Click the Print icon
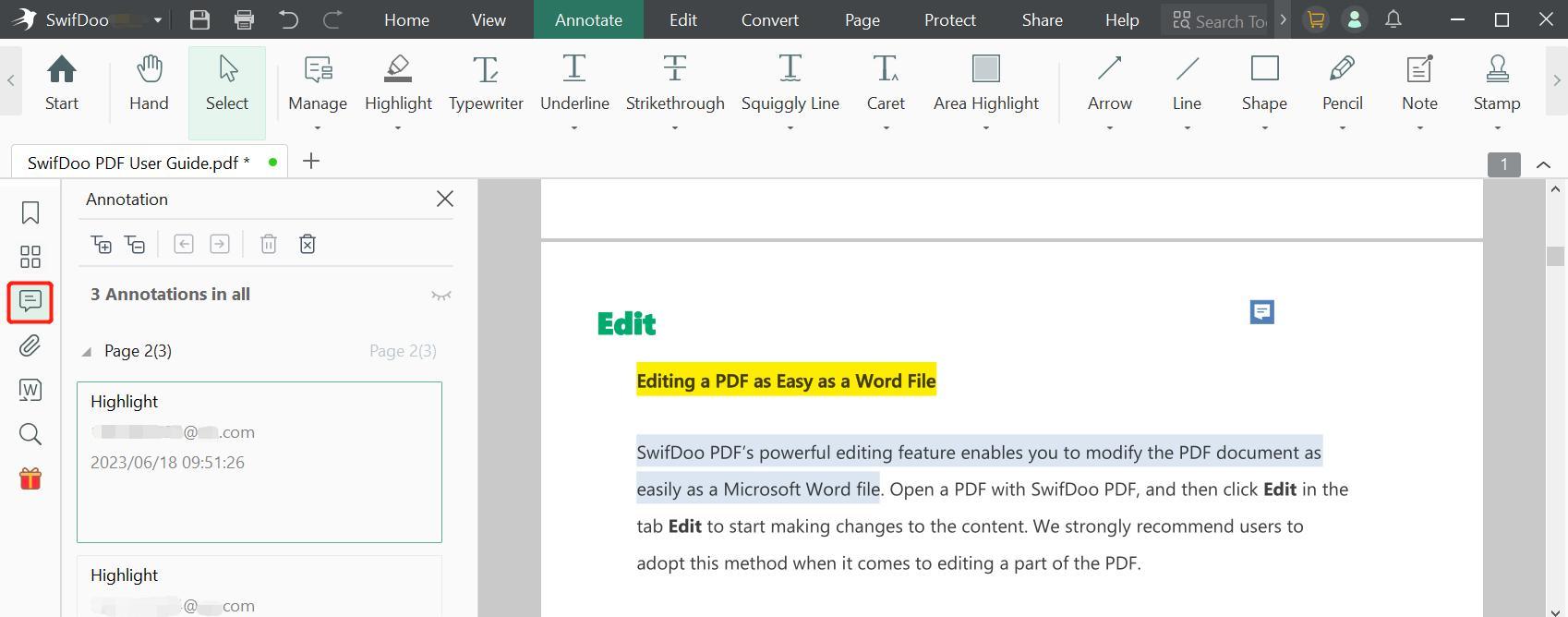This screenshot has height=617, width=1568. coord(244,19)
